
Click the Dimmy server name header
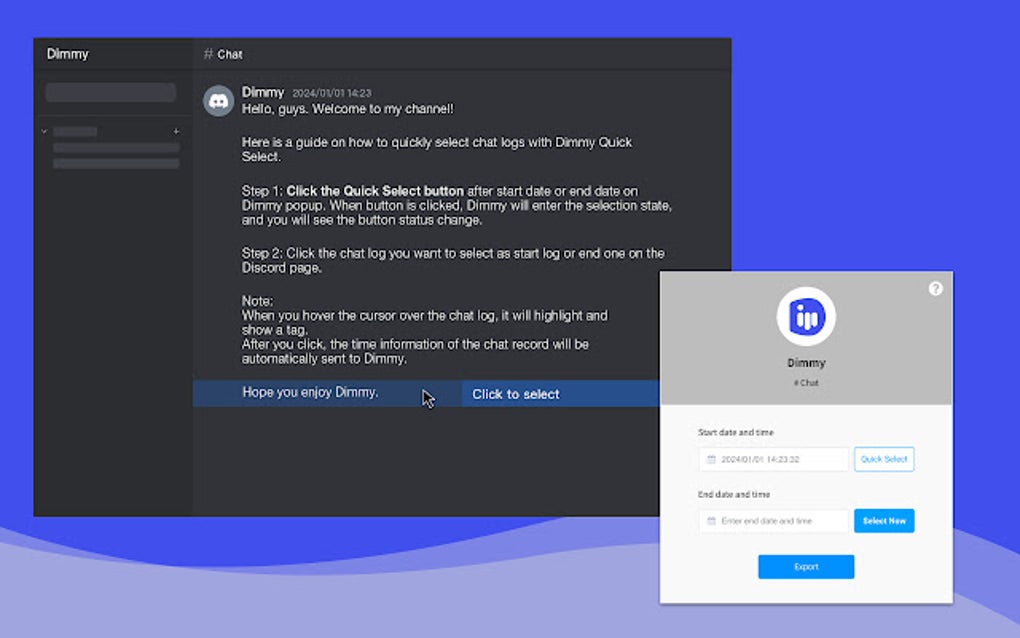tap(67, 54)
